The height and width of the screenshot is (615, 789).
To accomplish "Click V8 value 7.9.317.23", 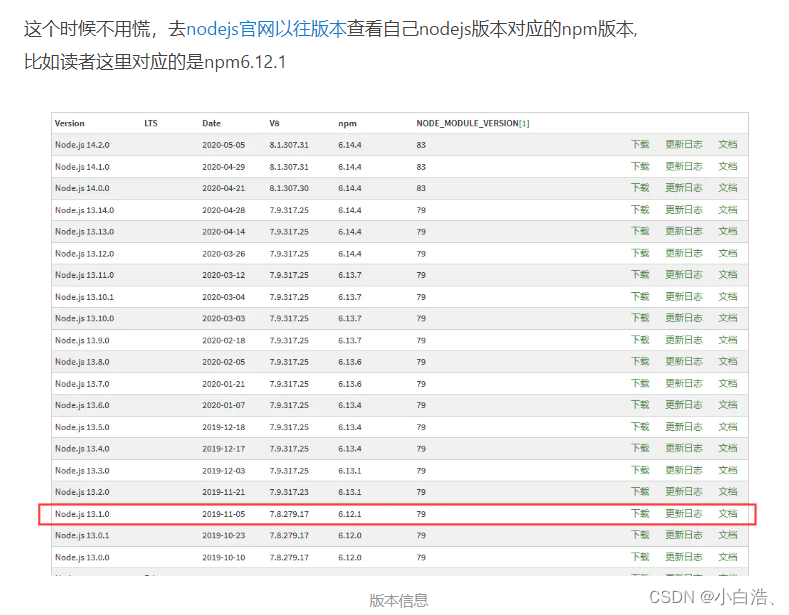I will point(289,492).
